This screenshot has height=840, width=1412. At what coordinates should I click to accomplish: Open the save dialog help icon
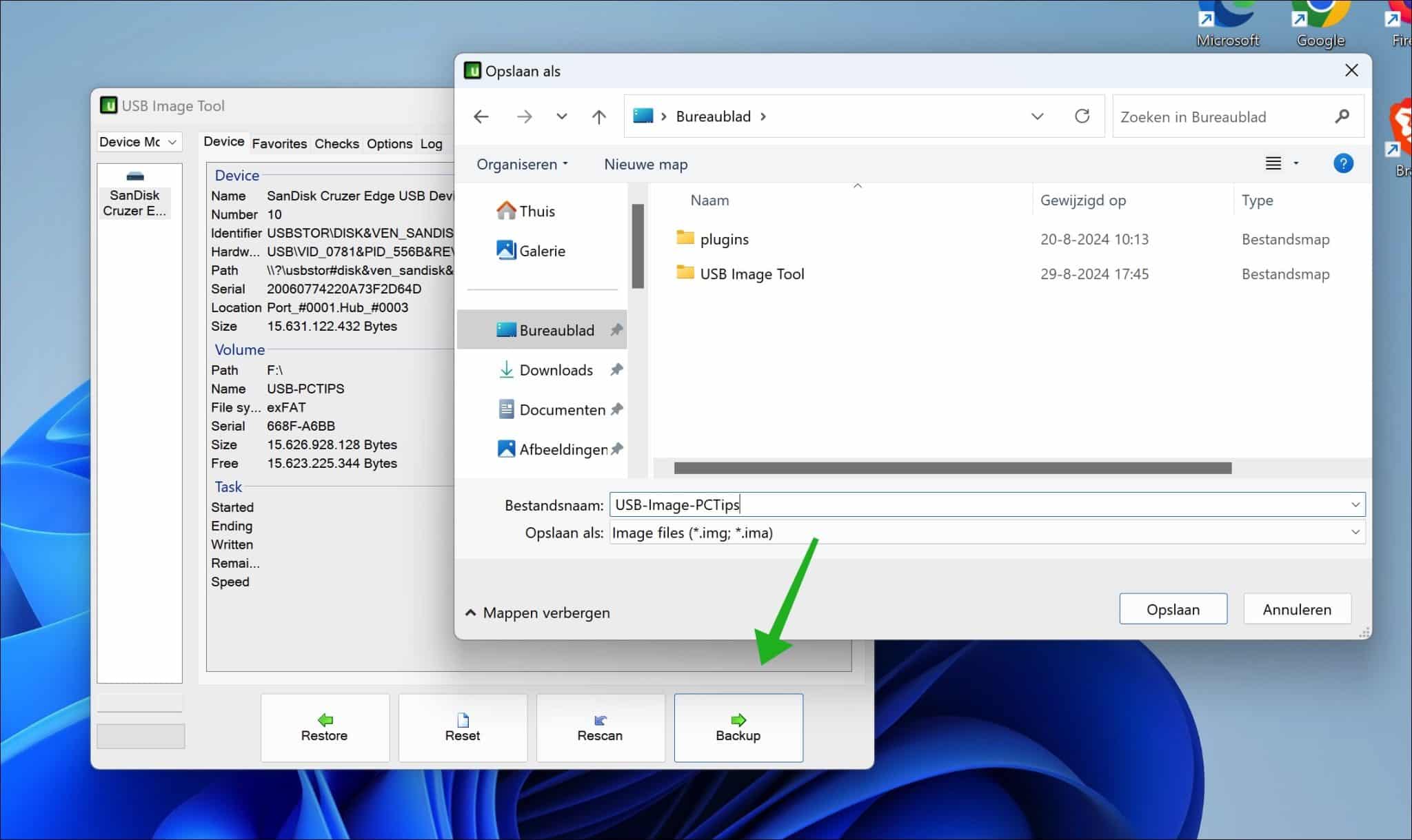tap(1343, 163)
